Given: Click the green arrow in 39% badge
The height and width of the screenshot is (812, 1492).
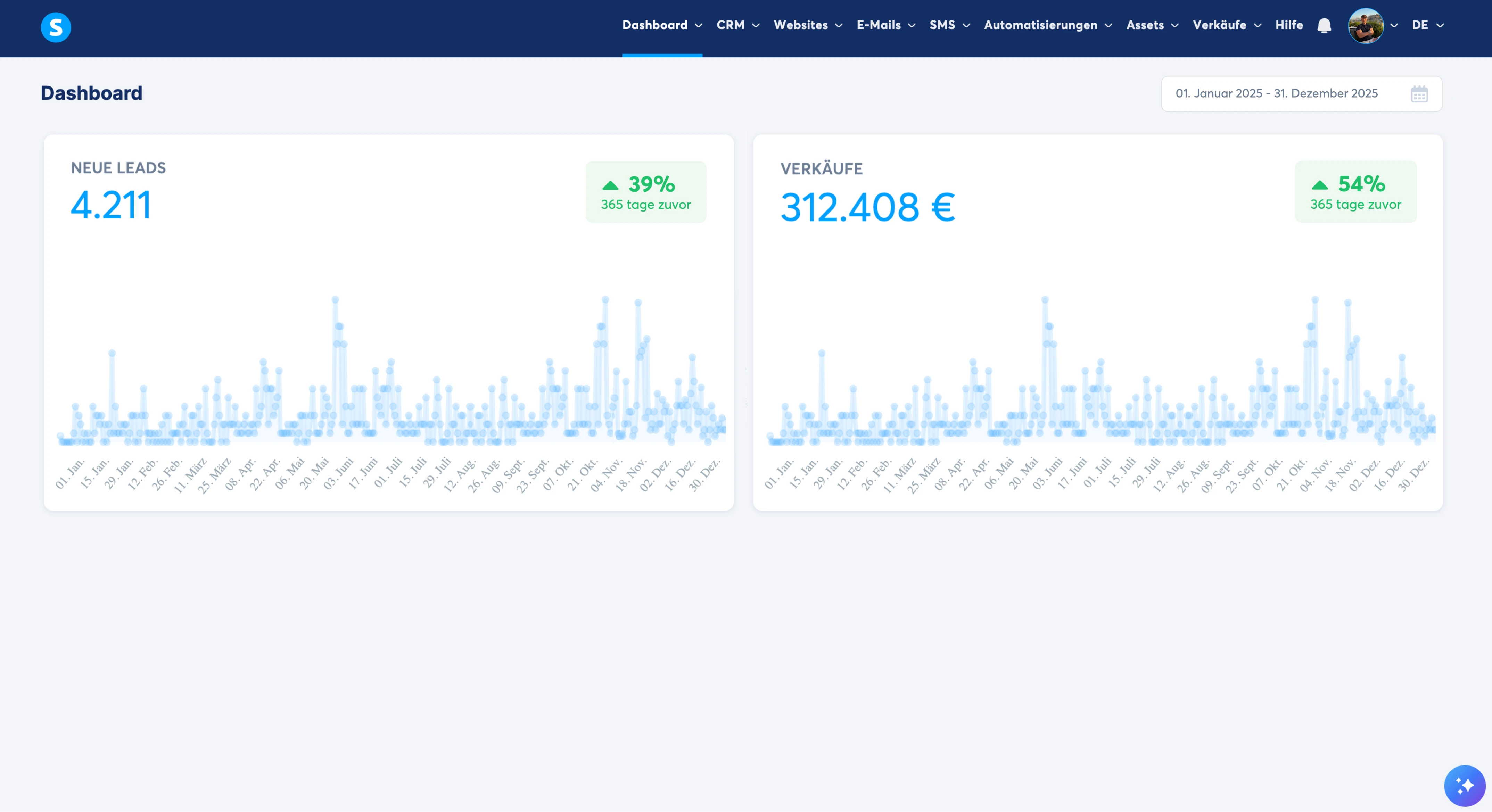Looking at the screenshot, I should 610,185.
